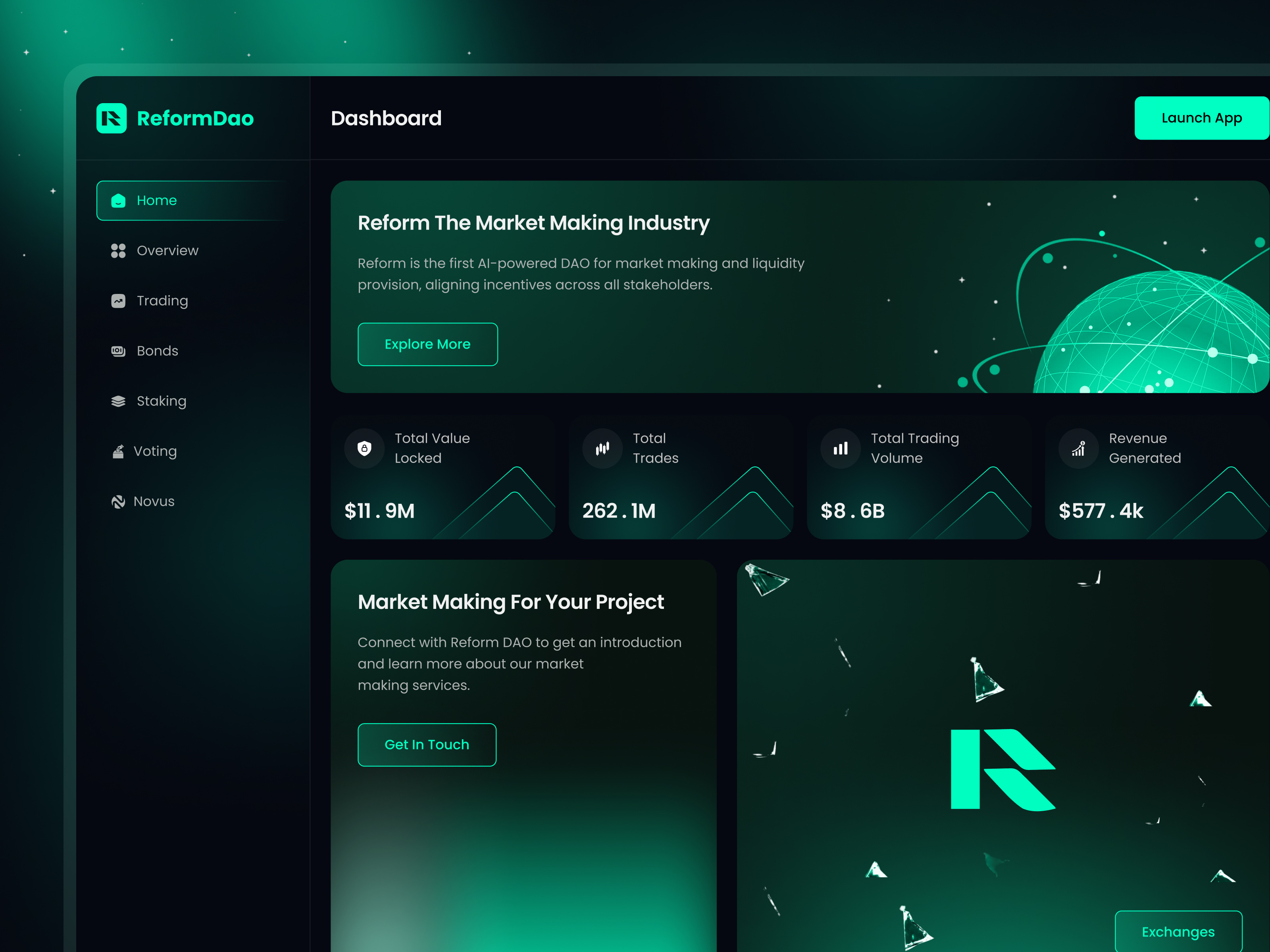Select the Home icon in sidebar
The width and height of the screenshot is (1270, 952).
click(x=118, y=200)
